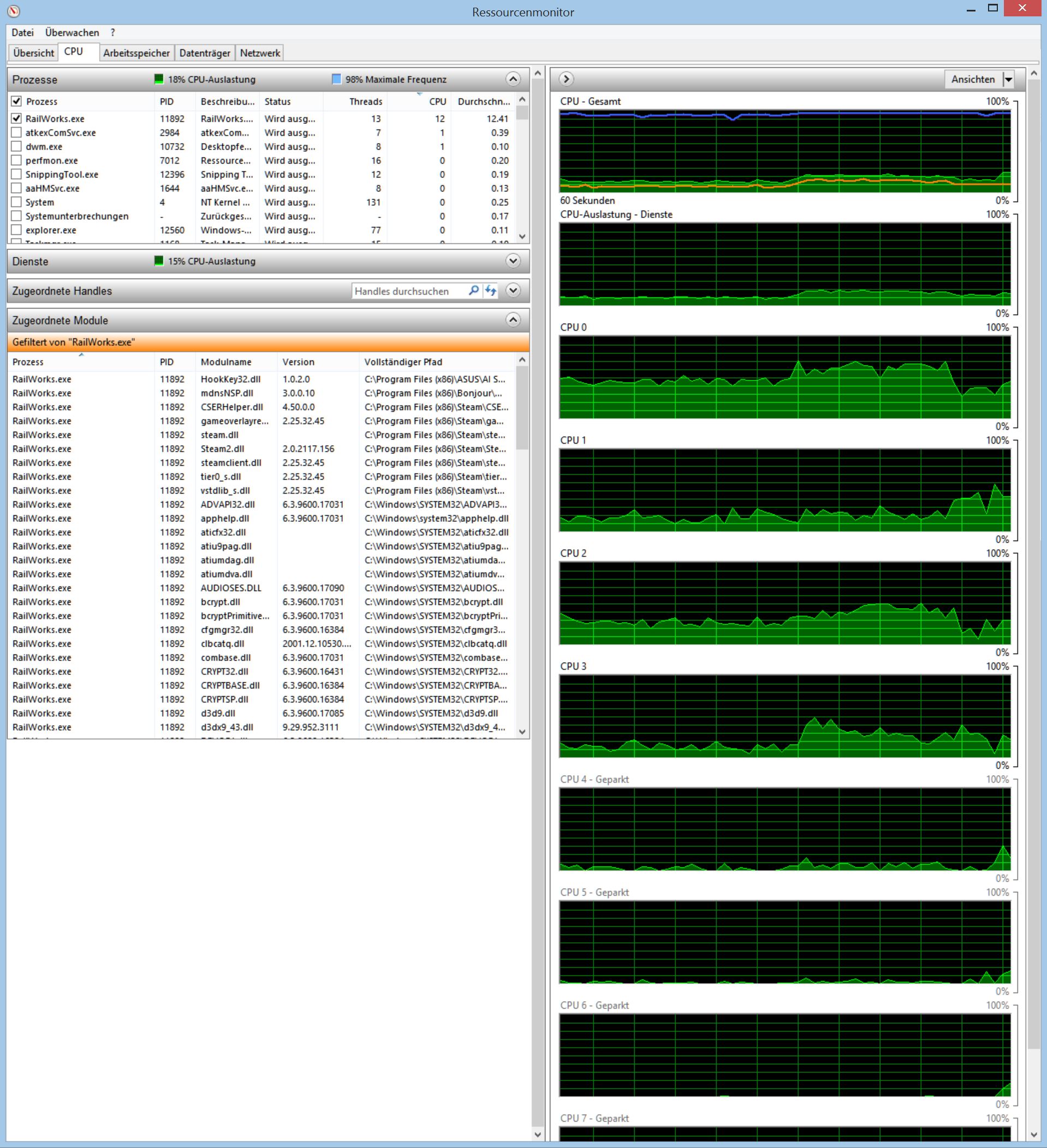Click the CPU - Gesamt graph
Screen dimensions: 1047x1148
point(785,151)
